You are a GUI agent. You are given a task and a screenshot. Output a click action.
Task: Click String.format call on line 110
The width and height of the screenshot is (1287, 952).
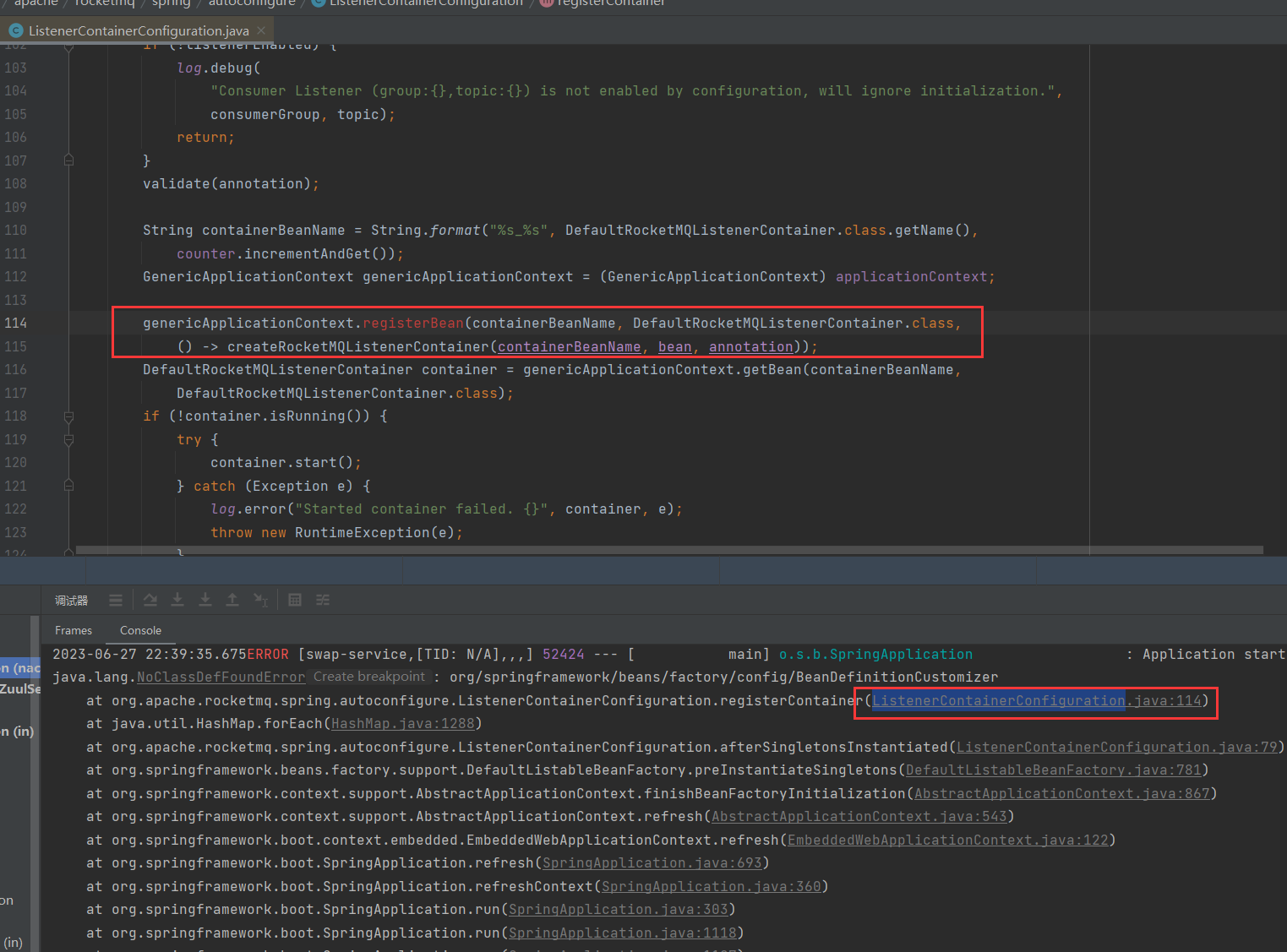(426, 231)
